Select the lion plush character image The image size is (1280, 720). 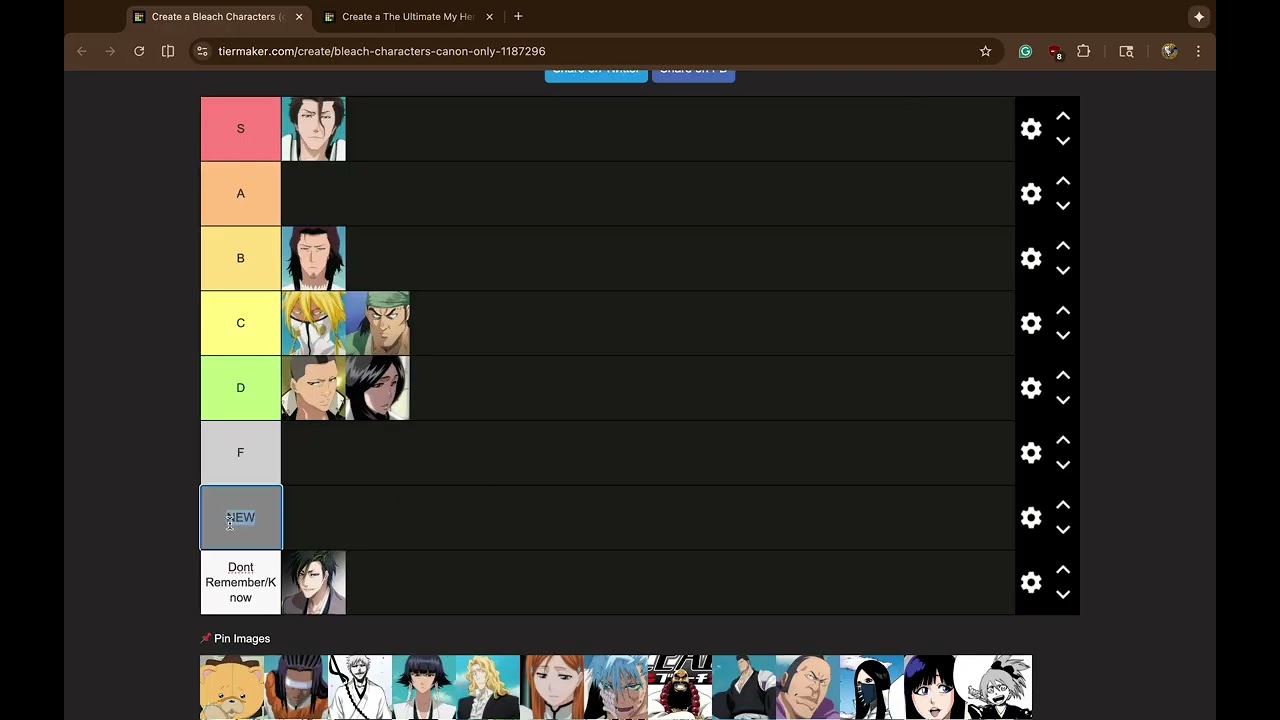pos(232,687)
